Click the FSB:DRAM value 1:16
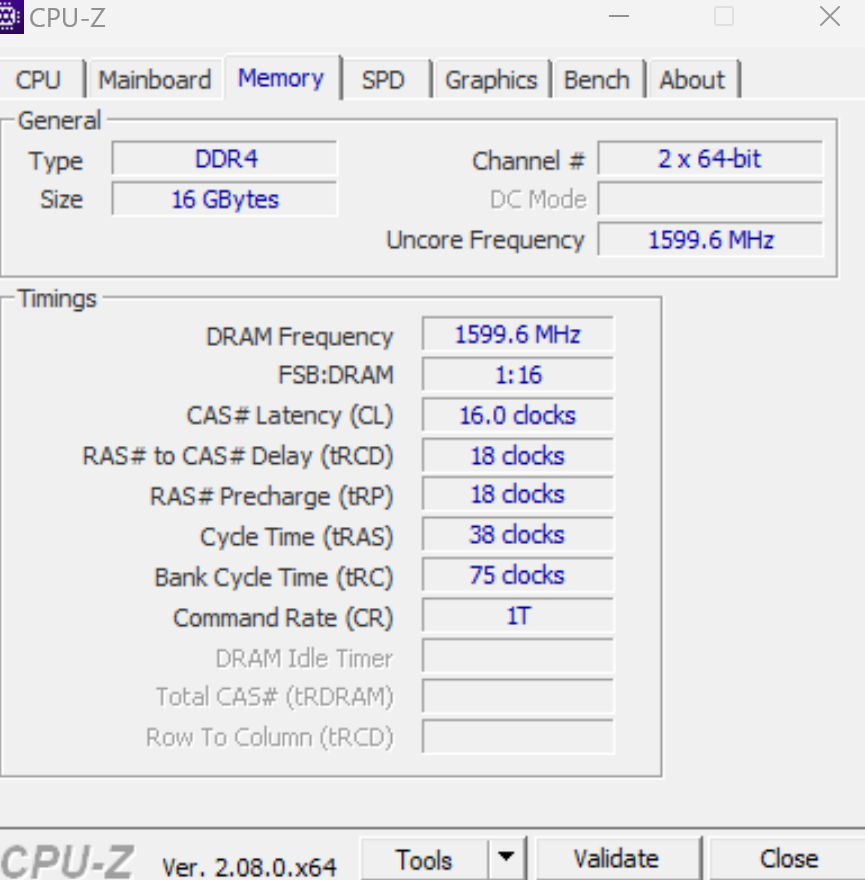This screenshot has height=880, width=865. [518, 375]
